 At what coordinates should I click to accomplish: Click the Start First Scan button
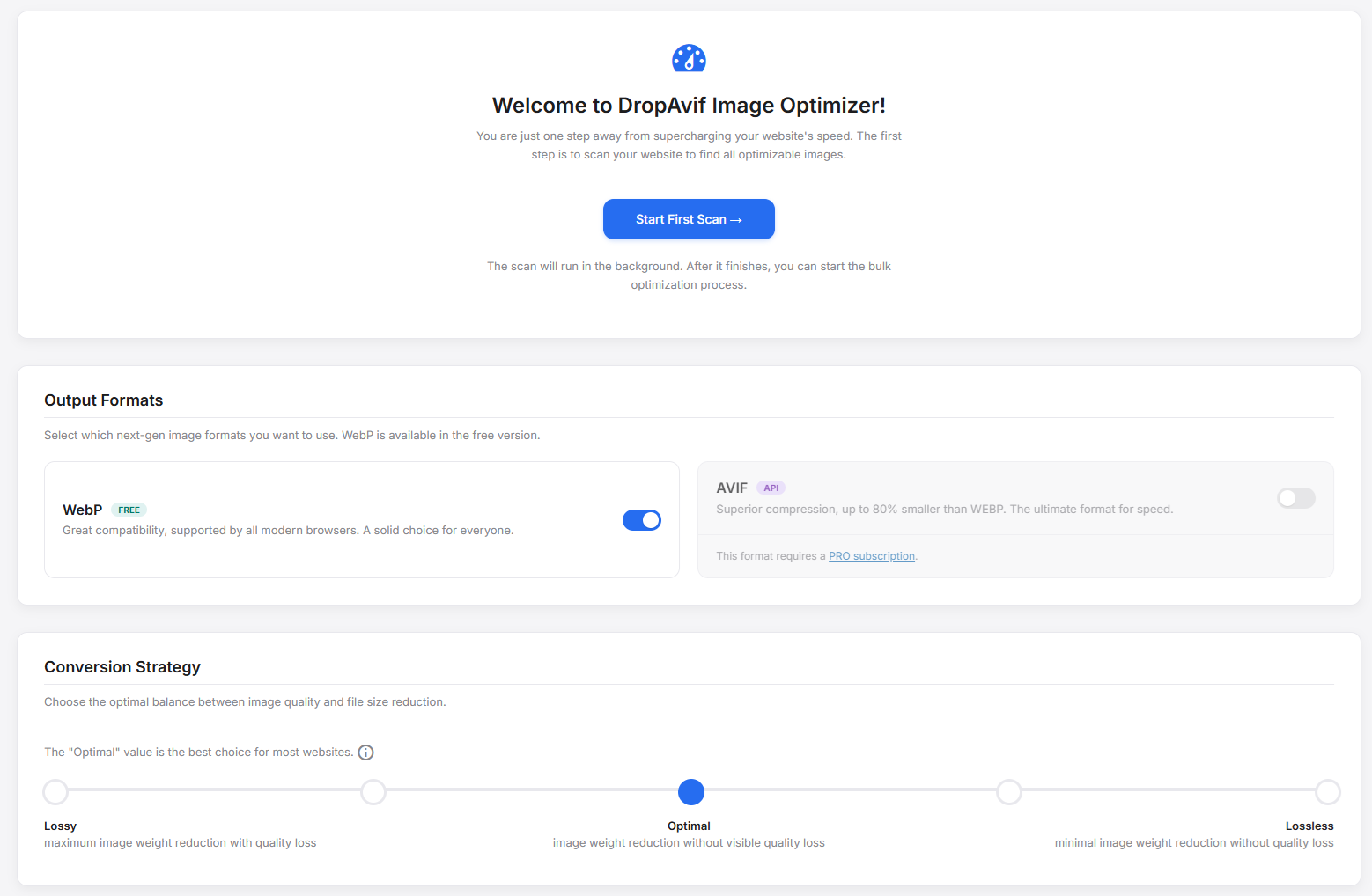(689, 219)
